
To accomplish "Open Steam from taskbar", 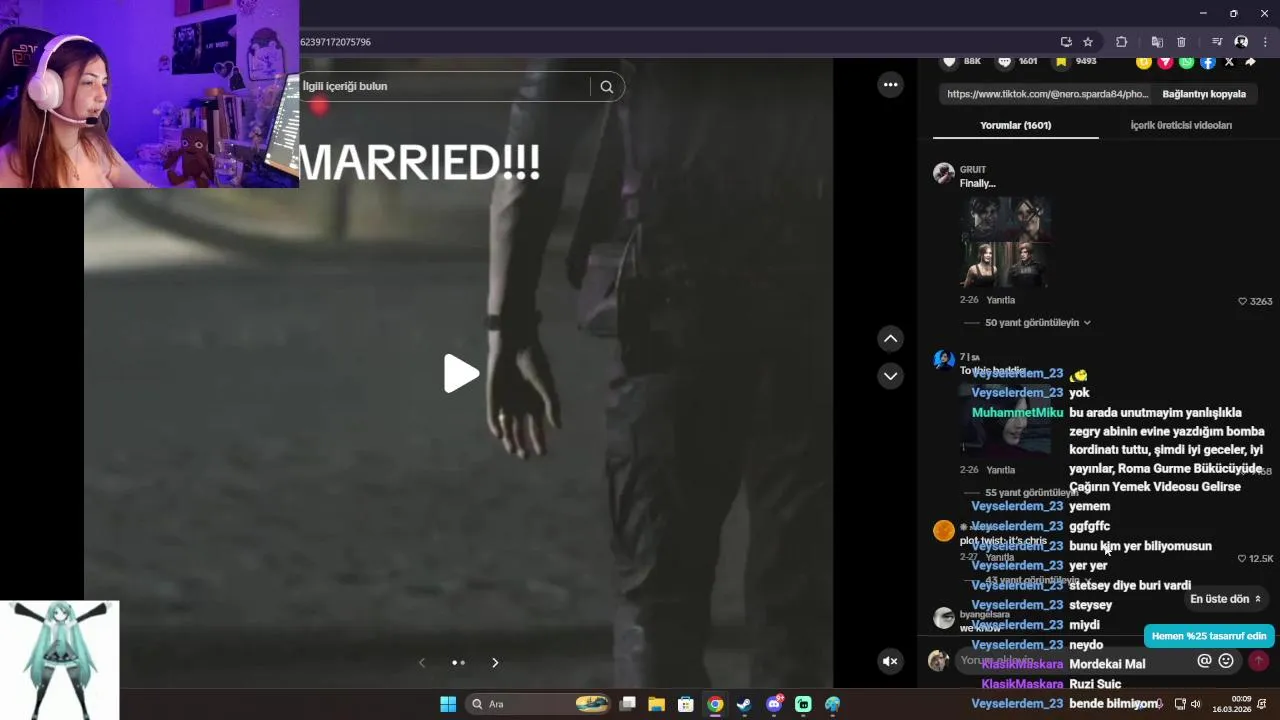I will tap(744, 704).
